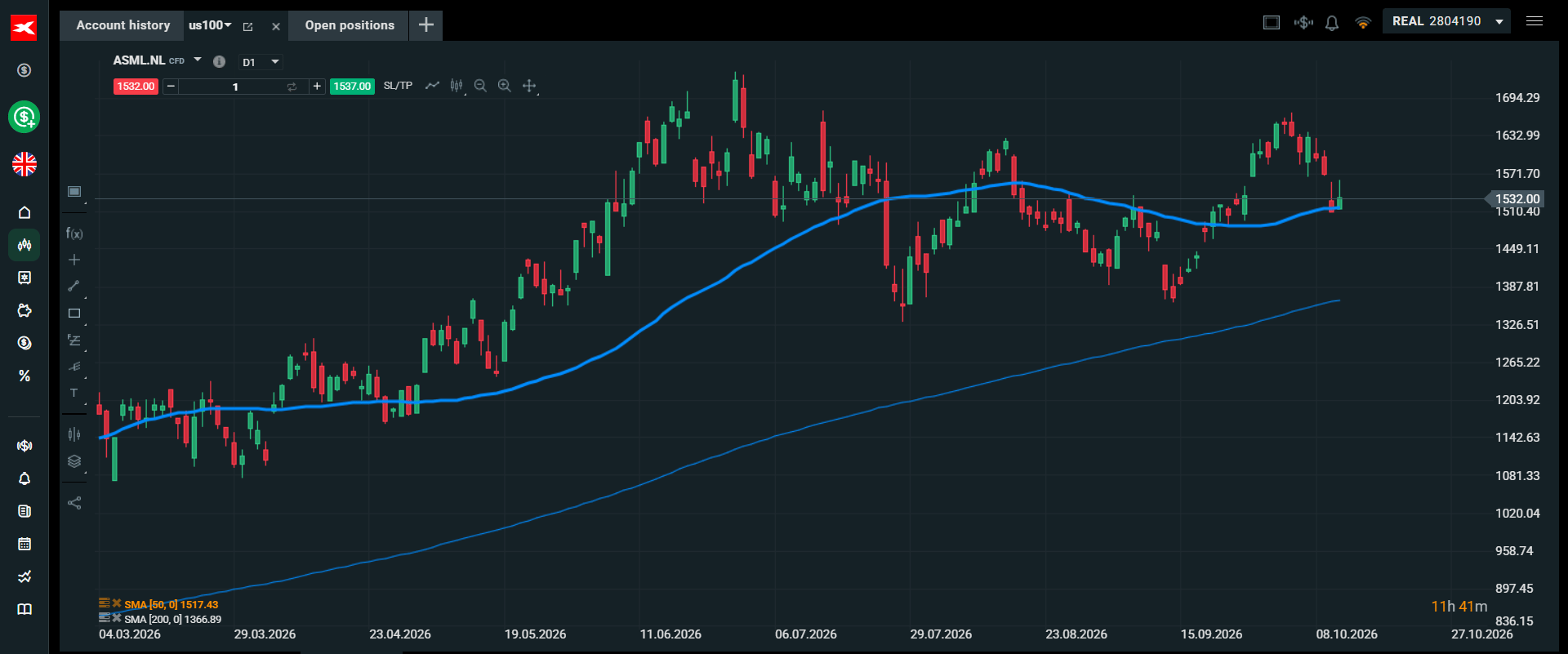Buy at the green 1537.00 price button

pos(352,86)
